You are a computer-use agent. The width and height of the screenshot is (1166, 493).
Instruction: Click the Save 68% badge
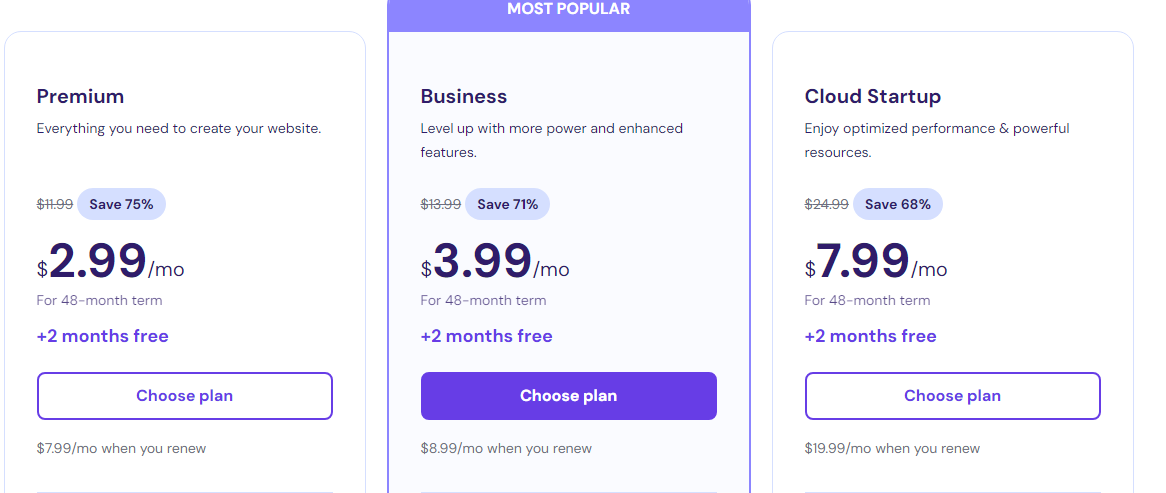898,204
